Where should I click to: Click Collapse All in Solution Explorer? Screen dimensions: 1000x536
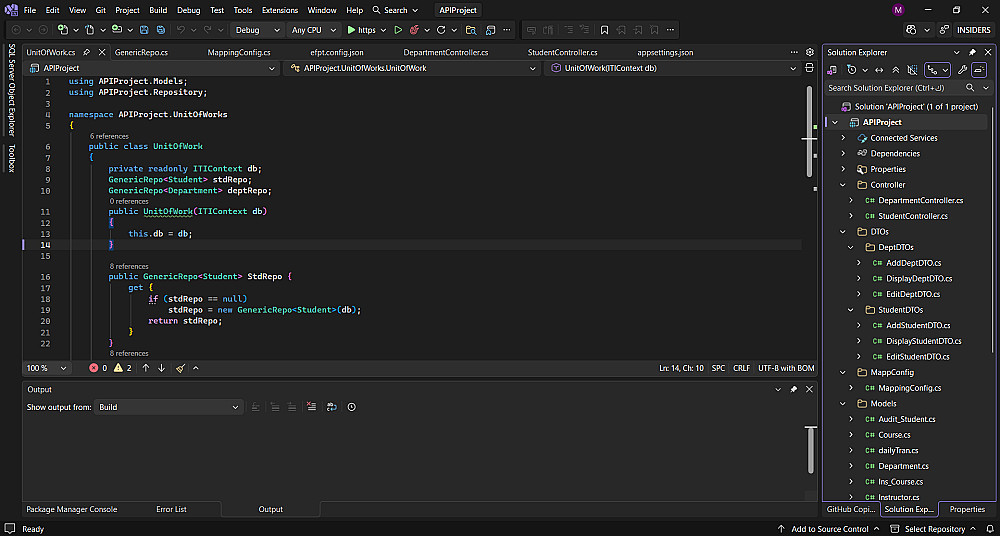tap(895, 70)
